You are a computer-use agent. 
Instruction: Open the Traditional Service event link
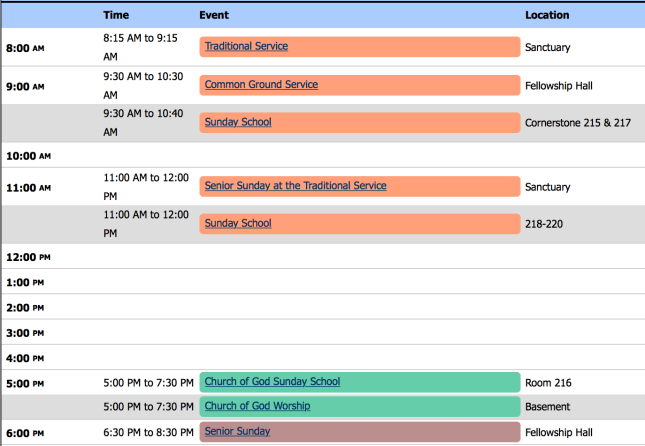(246, 47)
